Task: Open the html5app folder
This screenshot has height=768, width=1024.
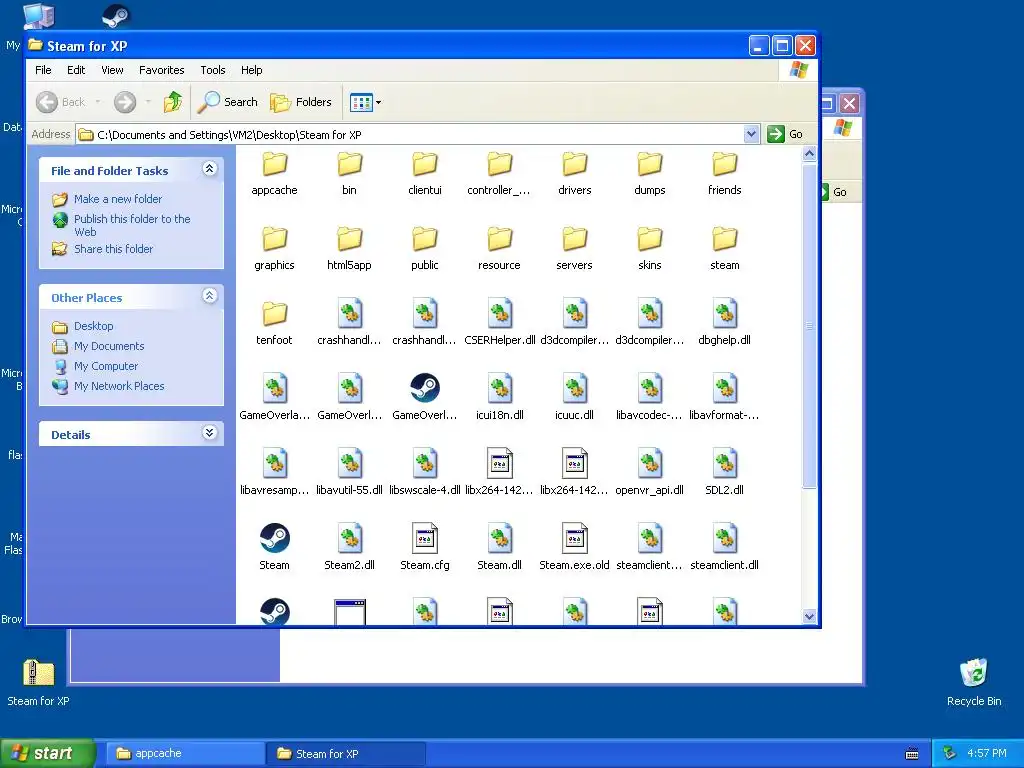Action: 349,248
